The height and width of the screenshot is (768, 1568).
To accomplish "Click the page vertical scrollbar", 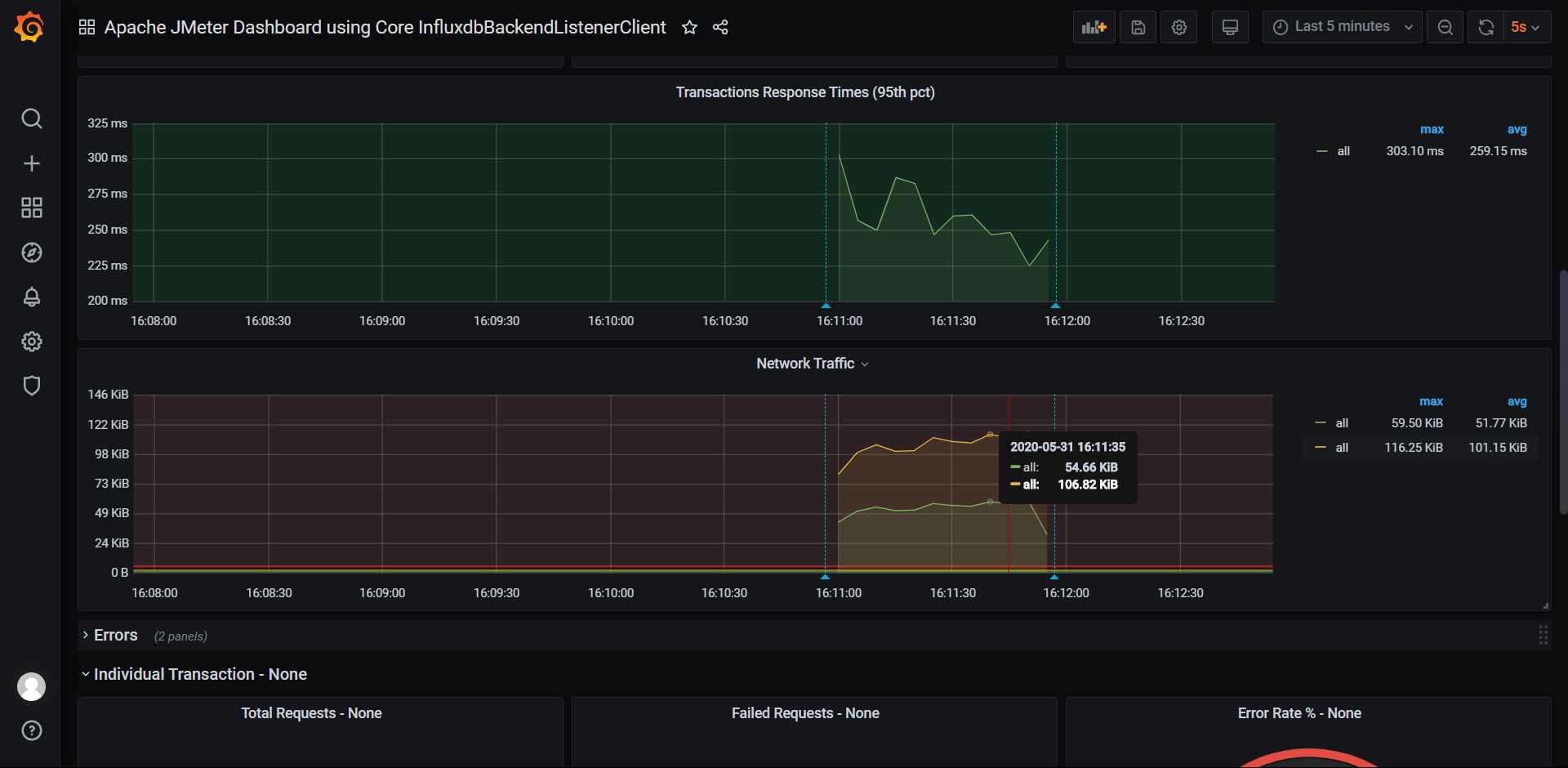I will click(x=1562, y=392).
